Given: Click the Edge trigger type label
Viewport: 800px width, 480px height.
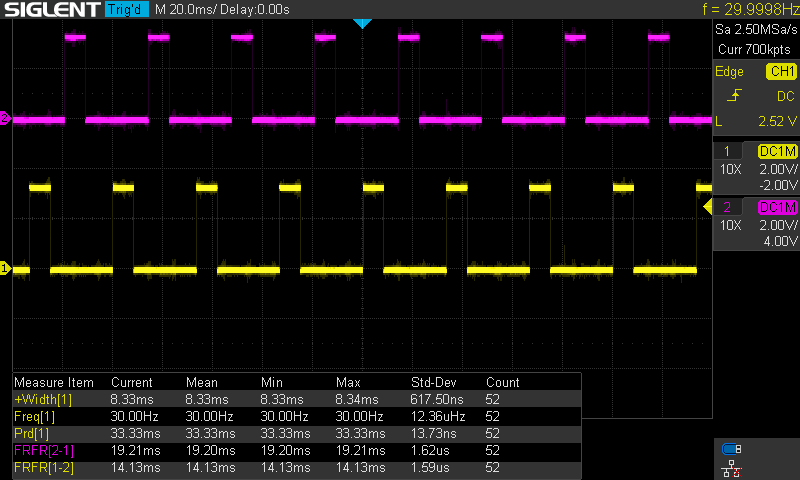Looking at the screenshot, I should pyautogui.click(x=729, y=71).
